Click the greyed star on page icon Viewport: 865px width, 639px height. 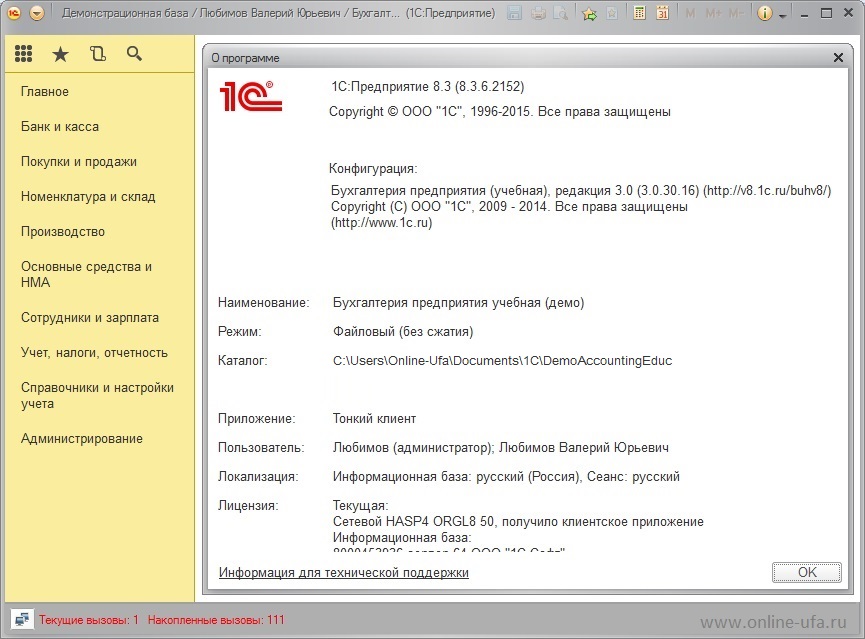(612, 13)
